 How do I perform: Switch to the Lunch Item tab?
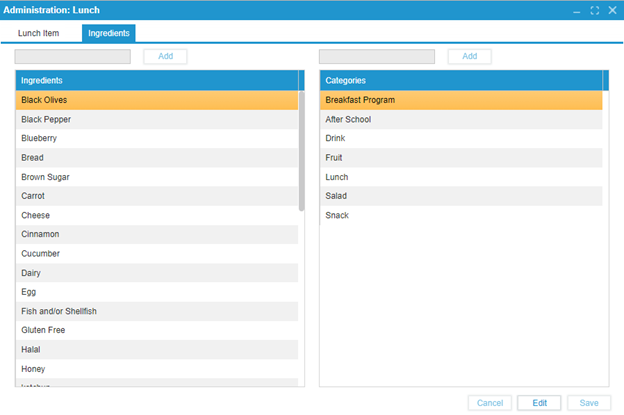pos(38,33)
